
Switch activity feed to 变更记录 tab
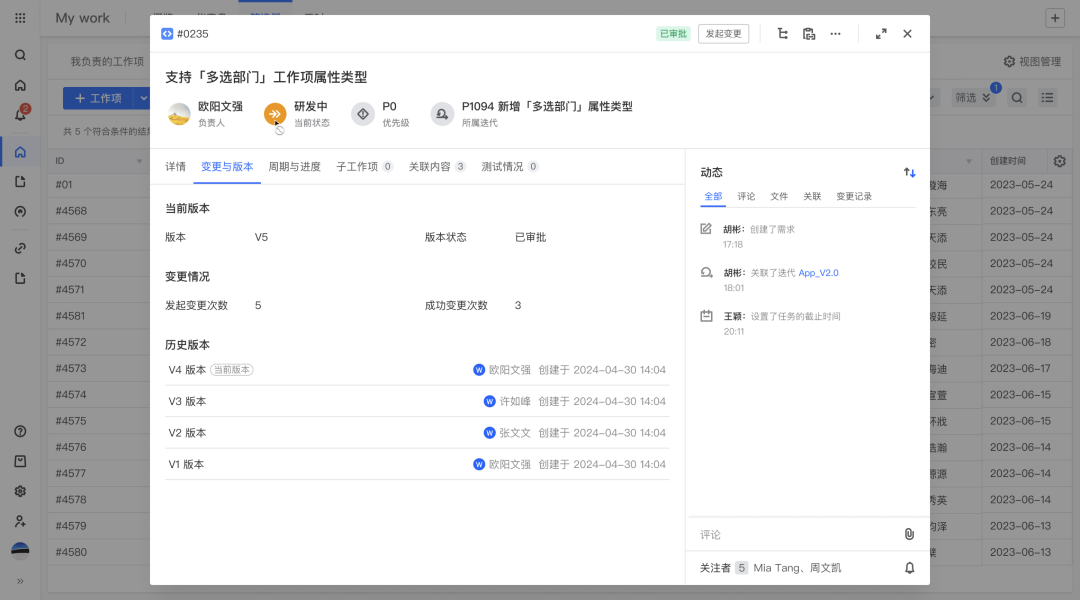[x=854, y=197]
